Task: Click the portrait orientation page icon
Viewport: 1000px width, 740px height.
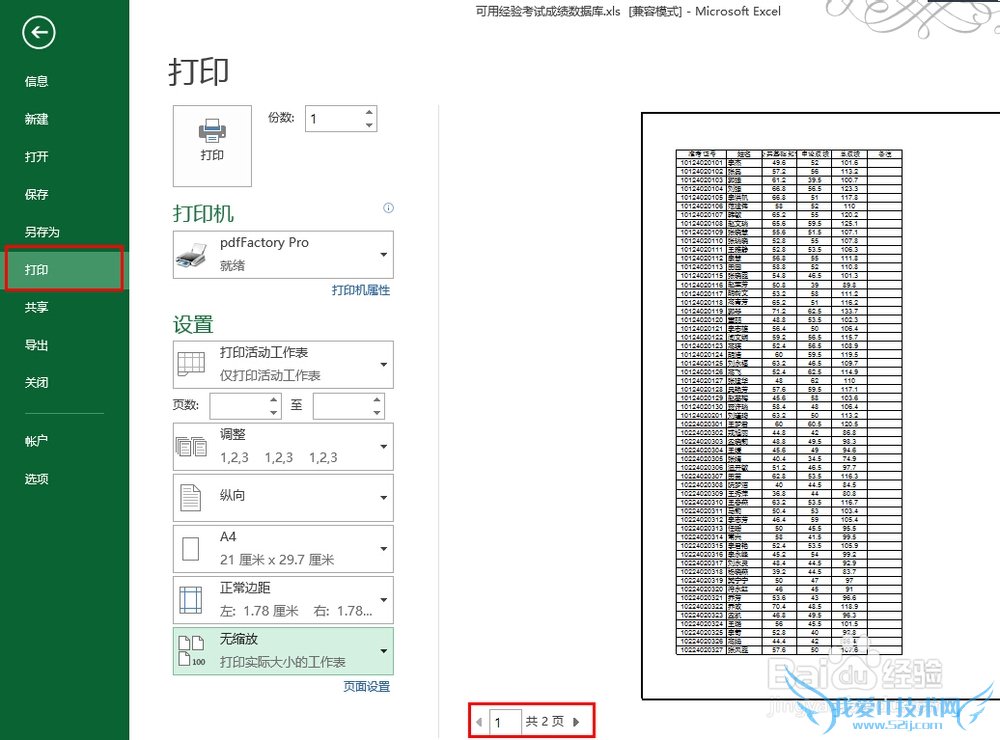Action: coord(191,498)
